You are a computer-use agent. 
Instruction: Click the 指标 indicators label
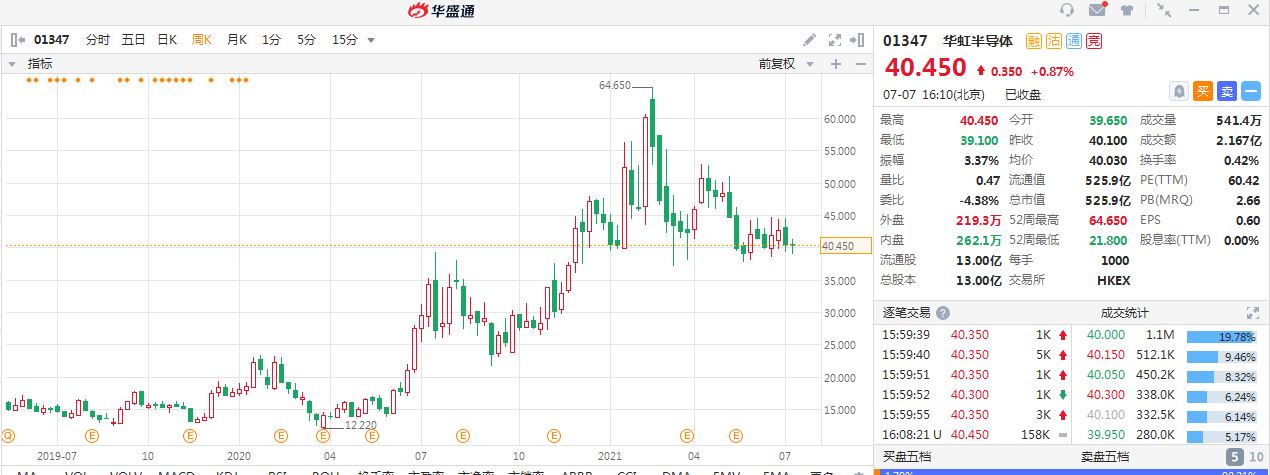(40, 63)
